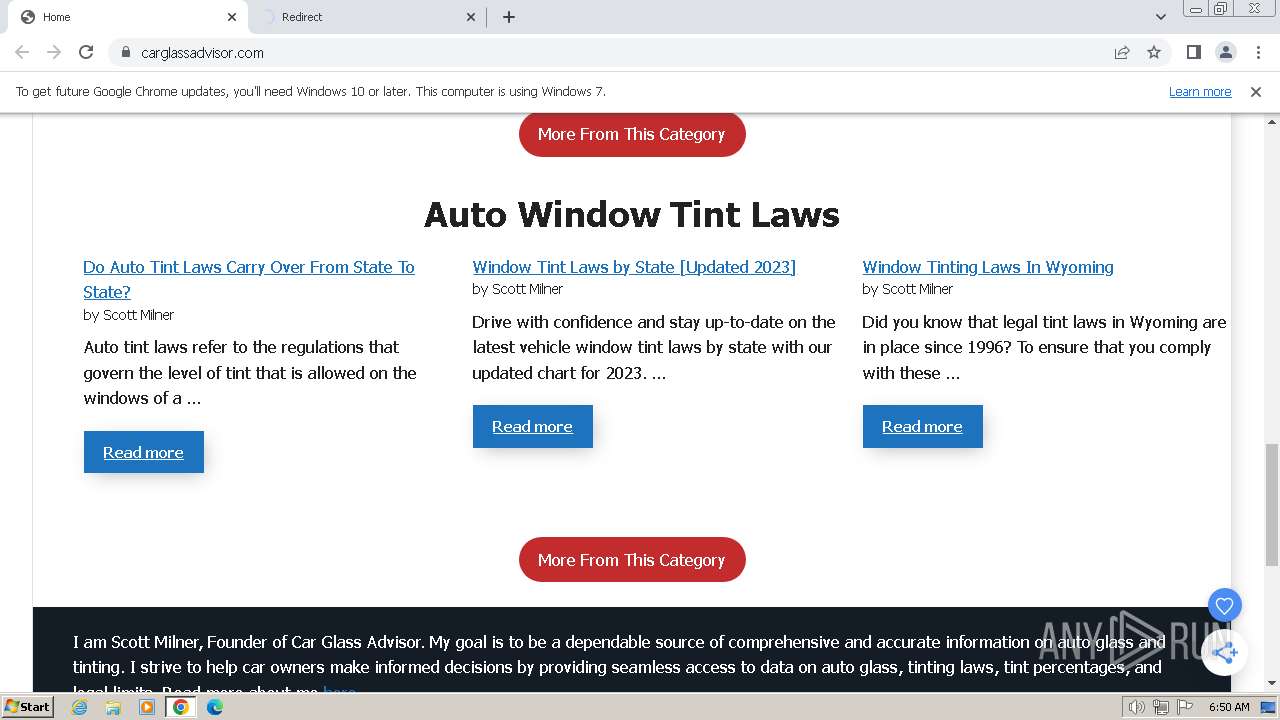Open the Chrome three-dot menu
The height and width of the screenshot is (720, 1280).
[1257, 52]
